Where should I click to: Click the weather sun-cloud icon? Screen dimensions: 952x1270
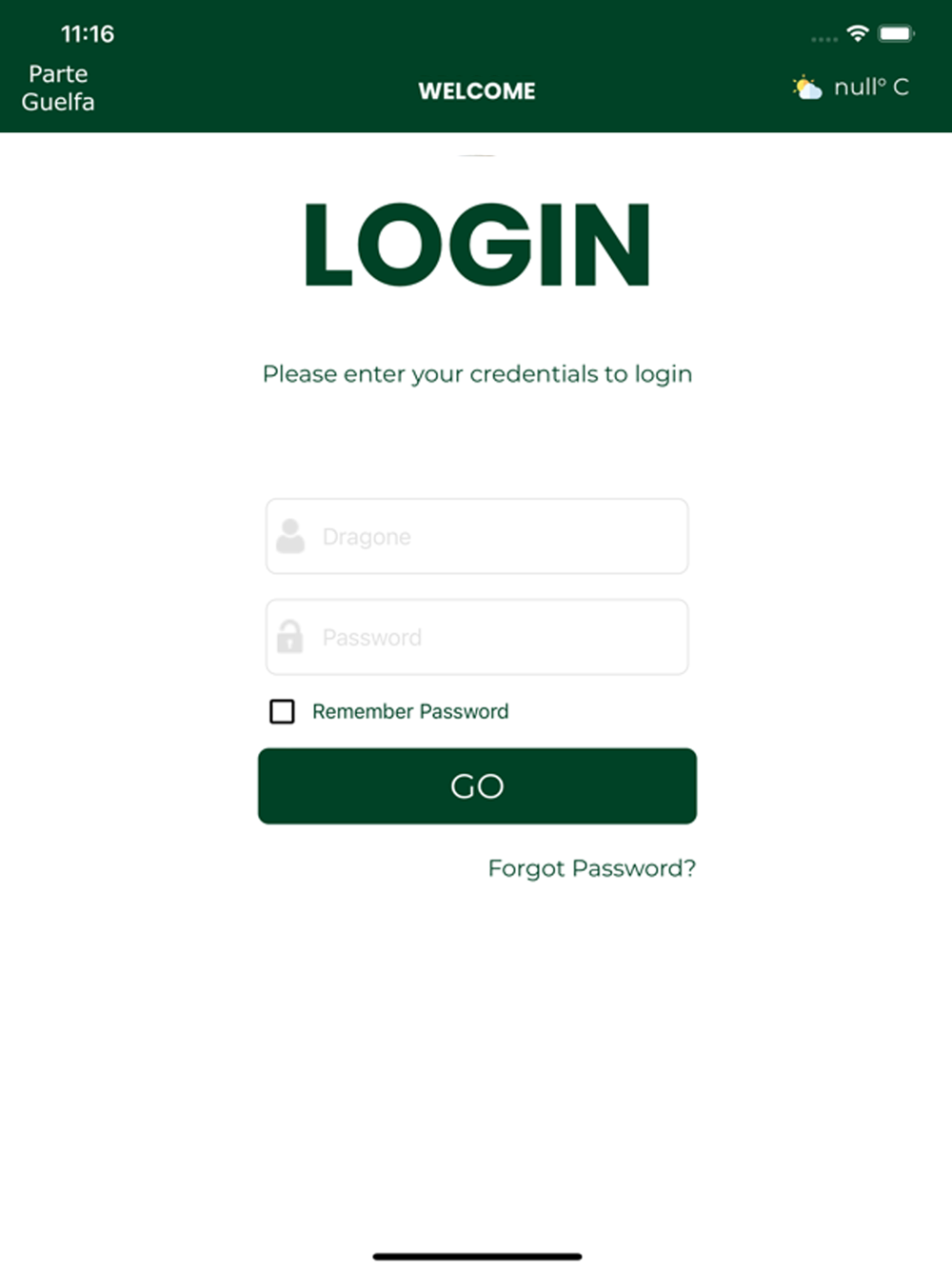tap(807, 88)
